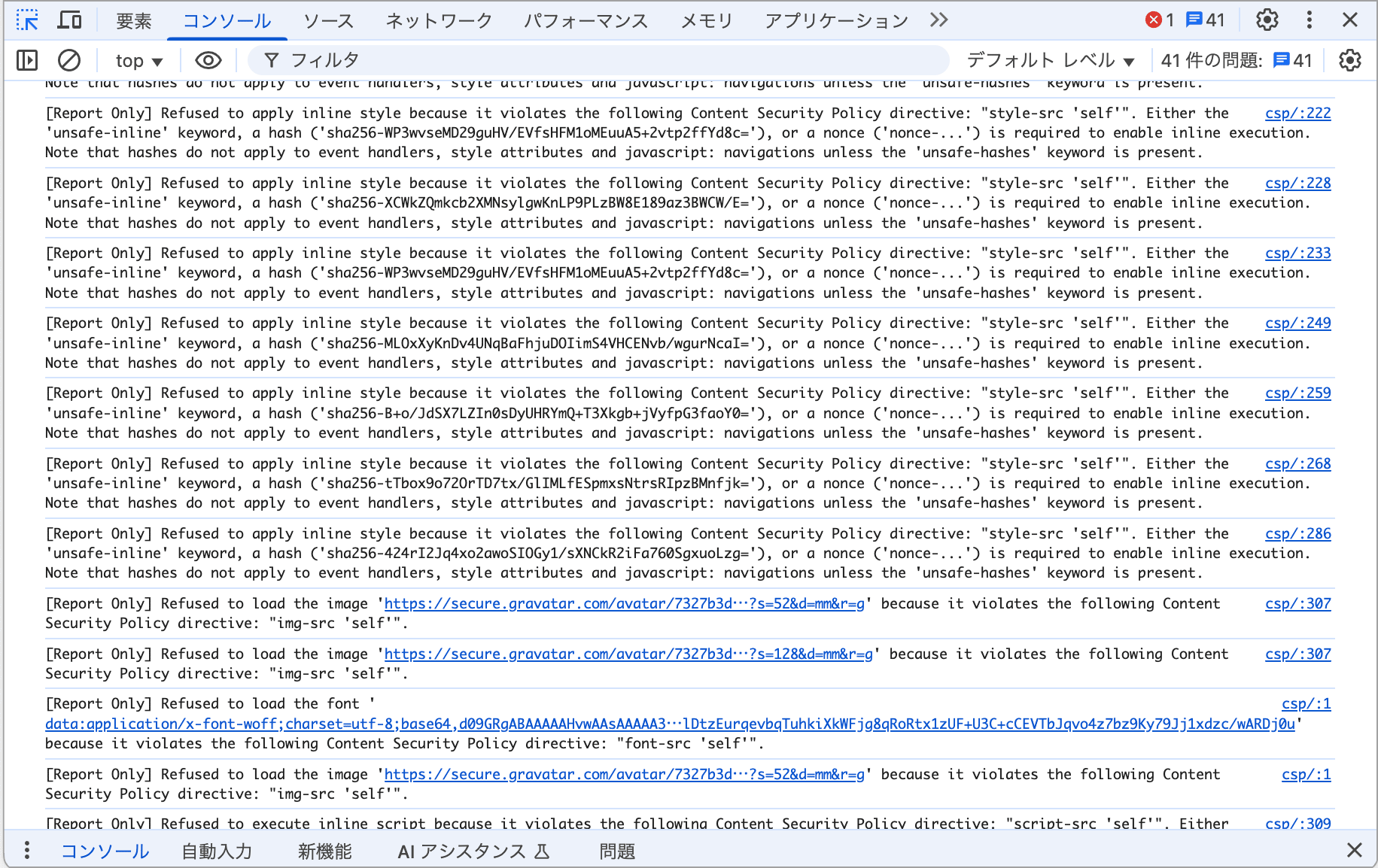1378x868 pixels.
Task: Switch to the ソース (Sources) tab
Action: pyautogui.click(x=328, y=21)
